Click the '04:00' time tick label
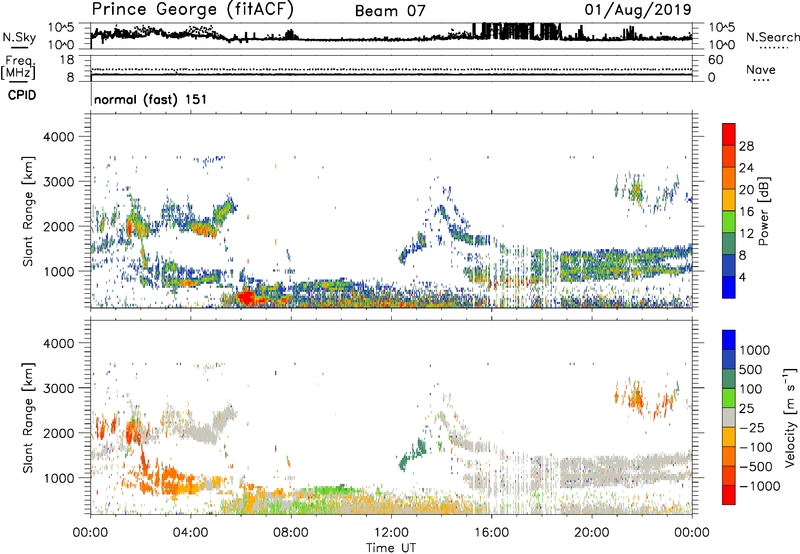 coord(191,533)
